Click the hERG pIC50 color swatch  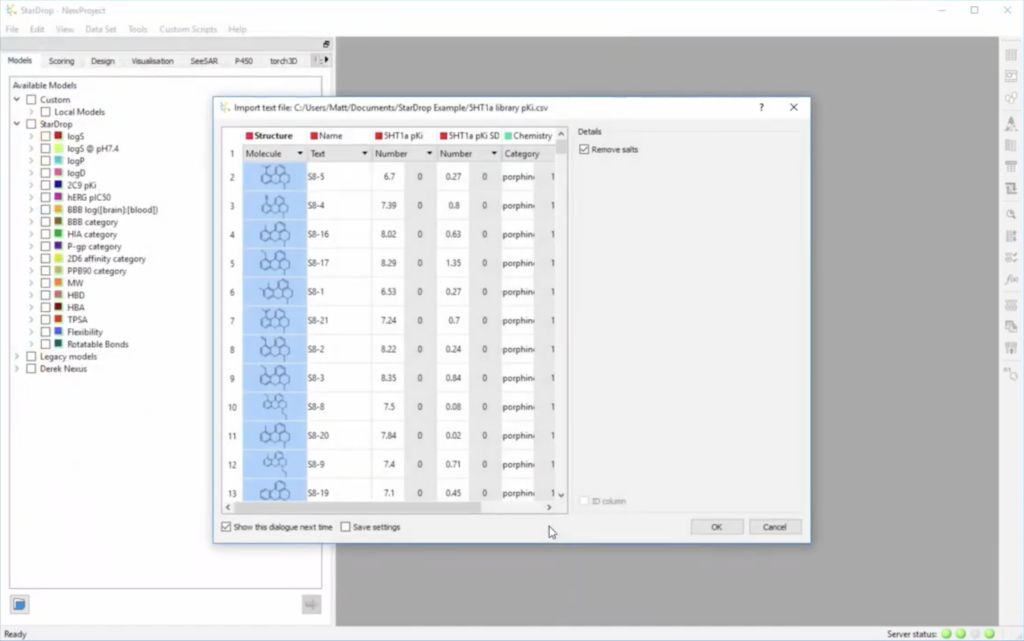click(x=59, y=198)
